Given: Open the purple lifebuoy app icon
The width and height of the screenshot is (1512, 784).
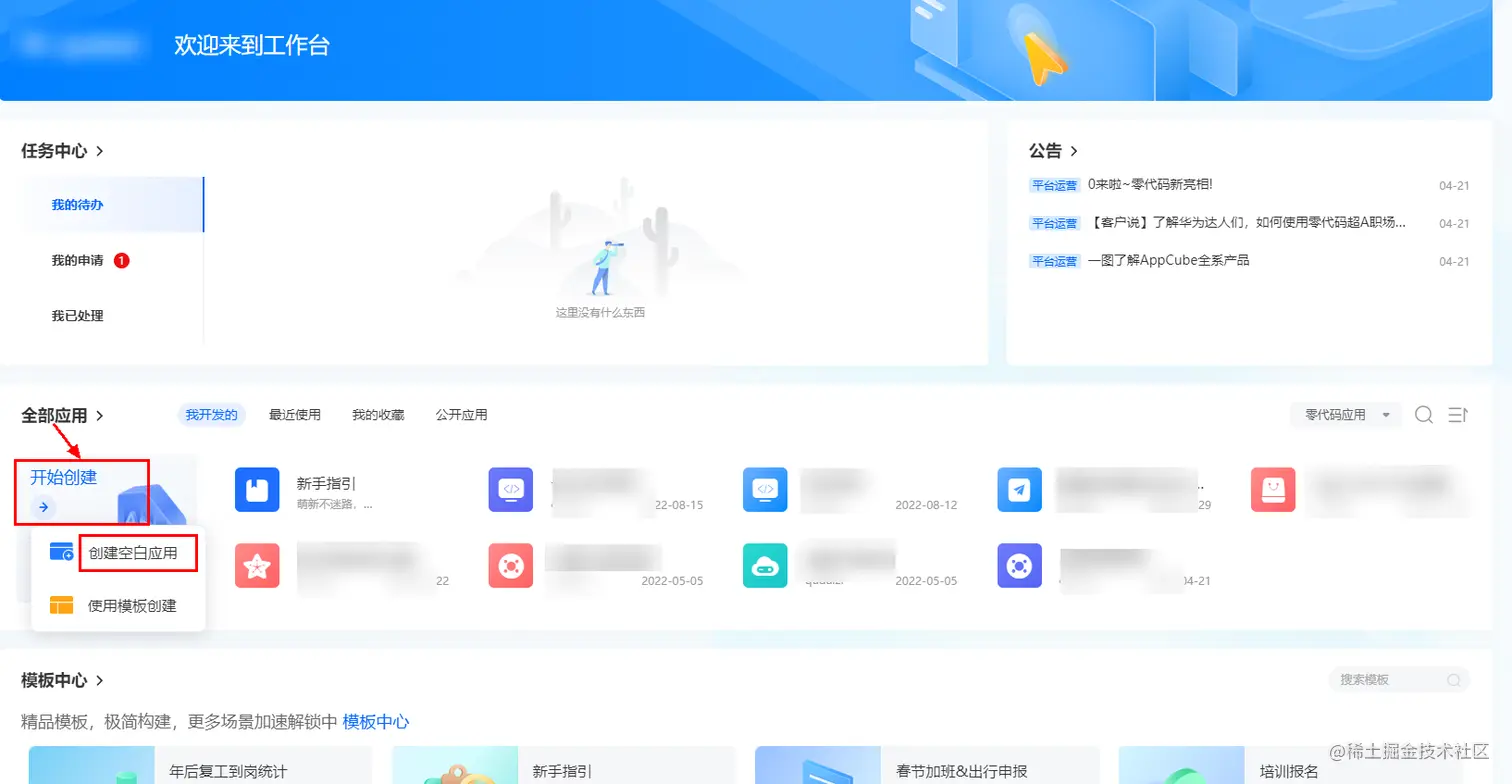Looking at the screenshot, I should (1019, 566).
